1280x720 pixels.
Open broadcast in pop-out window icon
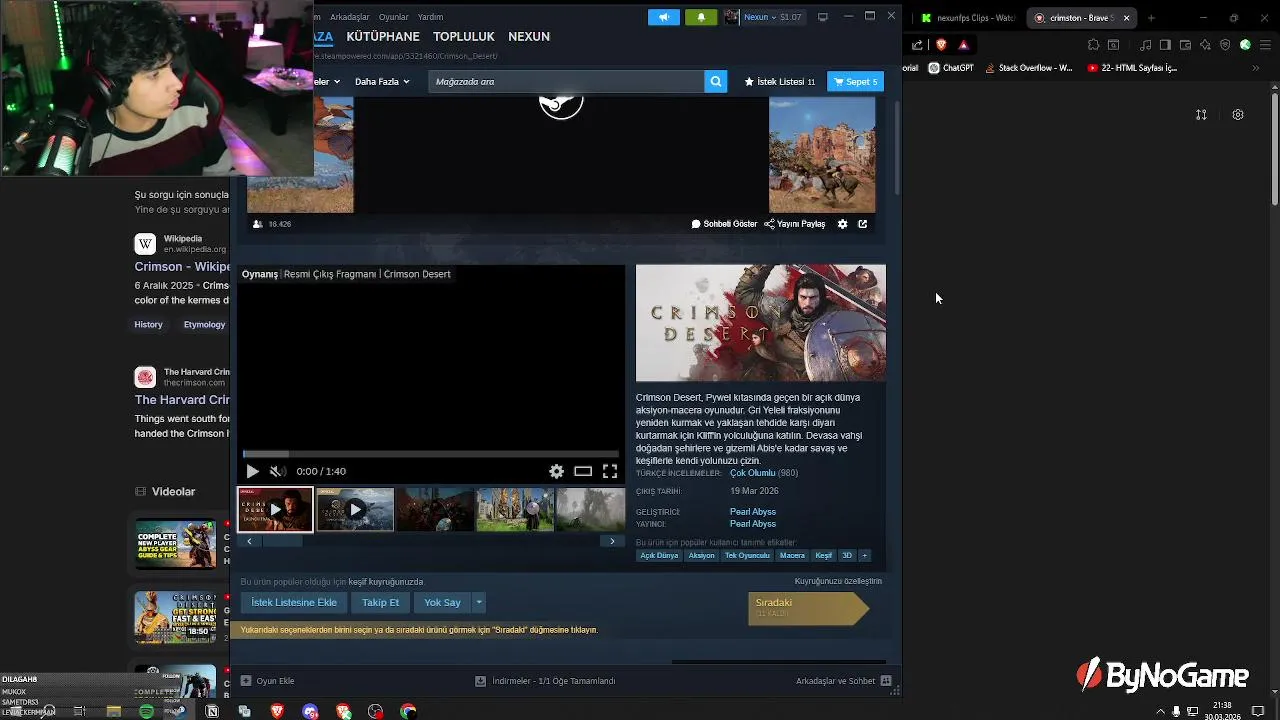click(863, 224)
